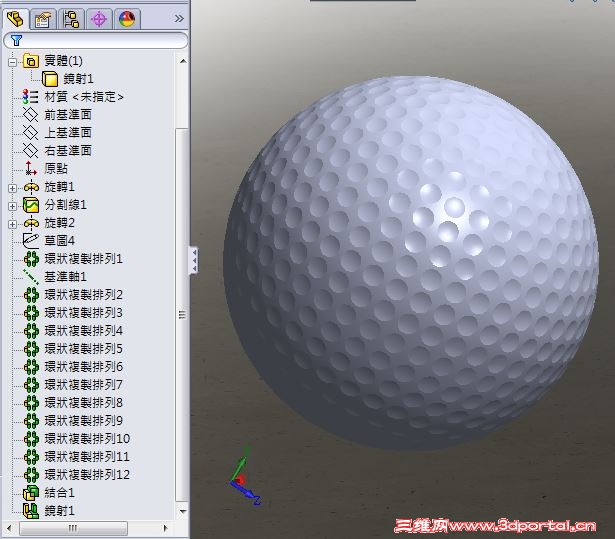Image resolution: width=615 pixels, height=539 pixels.
Task: Click the 環狀複製排列12 text label
Action: [87, 475]
